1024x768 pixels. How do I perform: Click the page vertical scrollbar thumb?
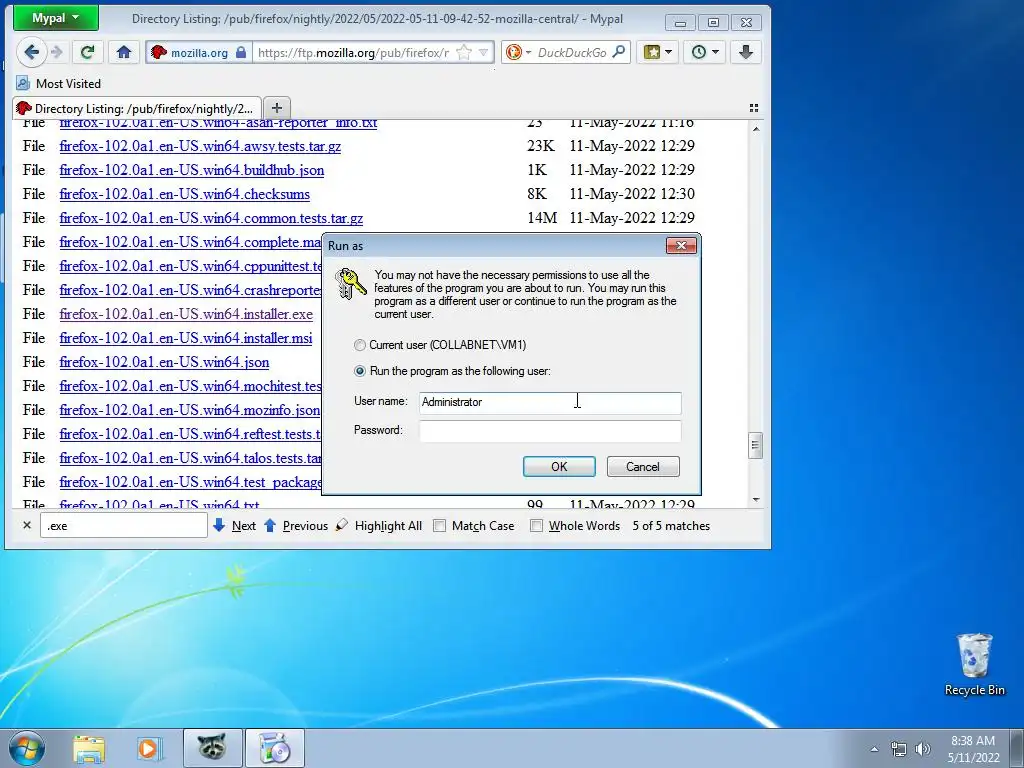tap(756, 445)
